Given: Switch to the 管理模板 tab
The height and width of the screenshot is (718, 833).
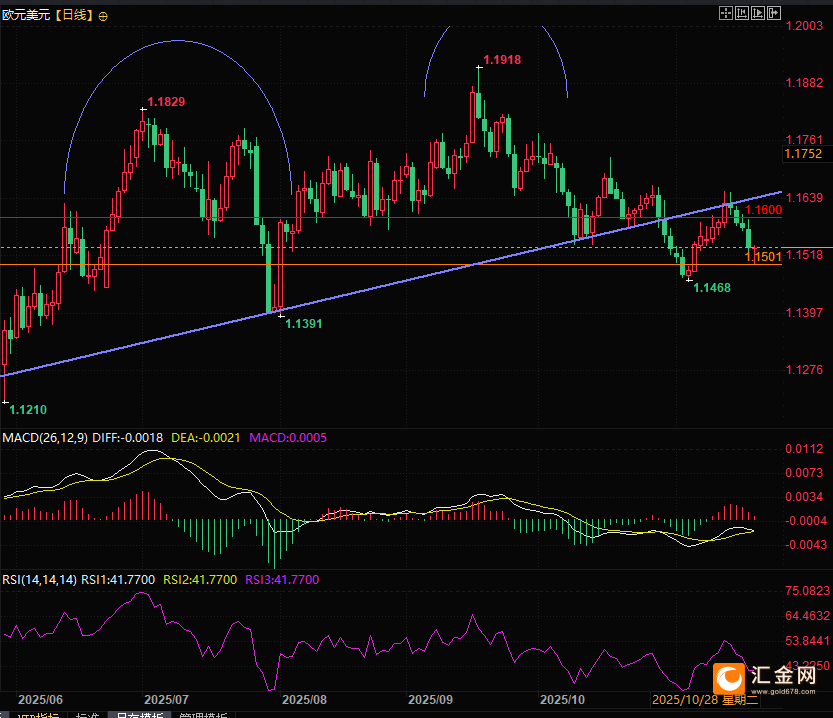Looking at the screenshot, I should [203, 714].
